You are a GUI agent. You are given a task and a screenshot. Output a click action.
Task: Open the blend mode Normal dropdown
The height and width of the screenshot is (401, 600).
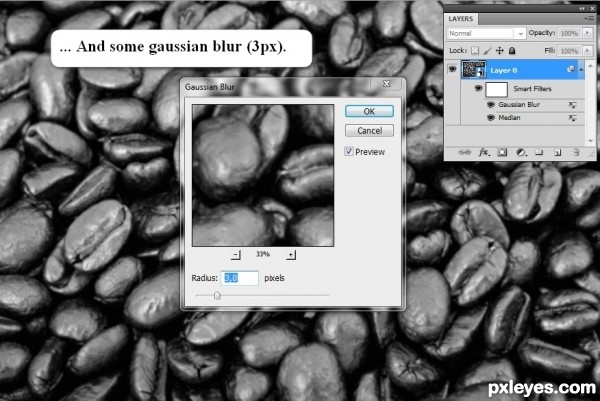point(486,33)
